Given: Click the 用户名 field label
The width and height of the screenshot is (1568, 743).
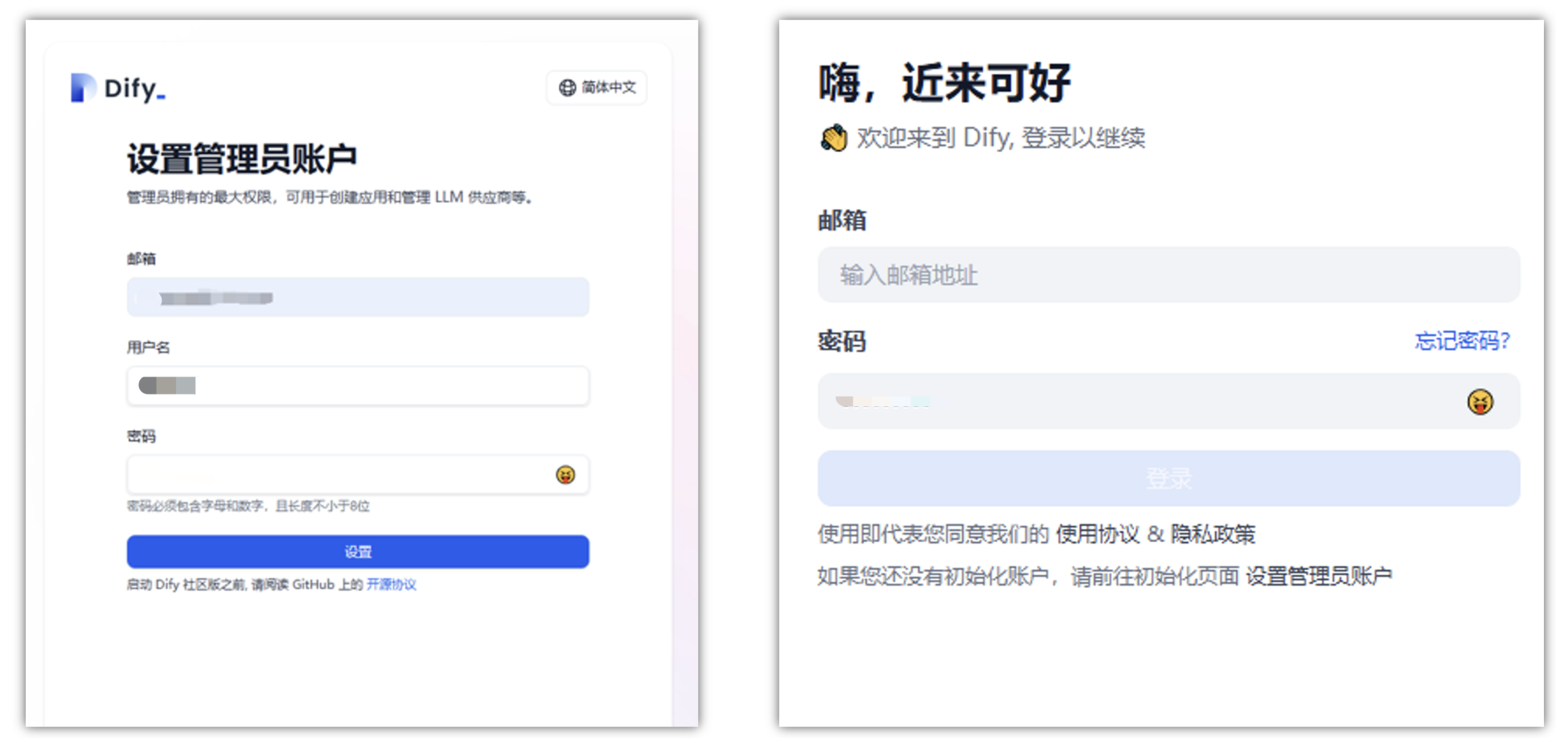Looking at the screenshot, I should 148,347.
